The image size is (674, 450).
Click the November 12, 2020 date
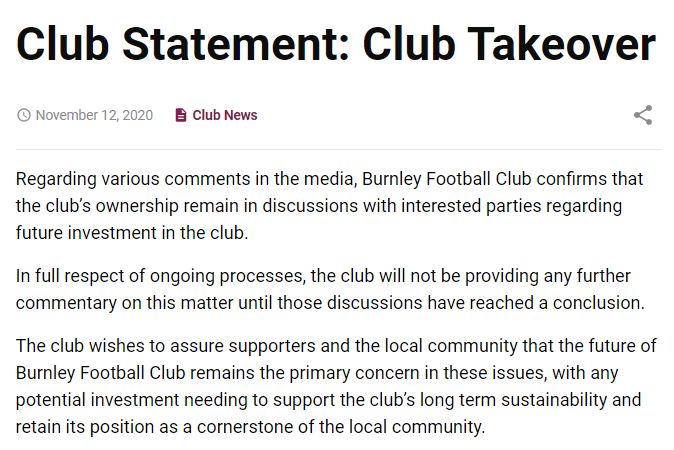click(x=94, y=115)
